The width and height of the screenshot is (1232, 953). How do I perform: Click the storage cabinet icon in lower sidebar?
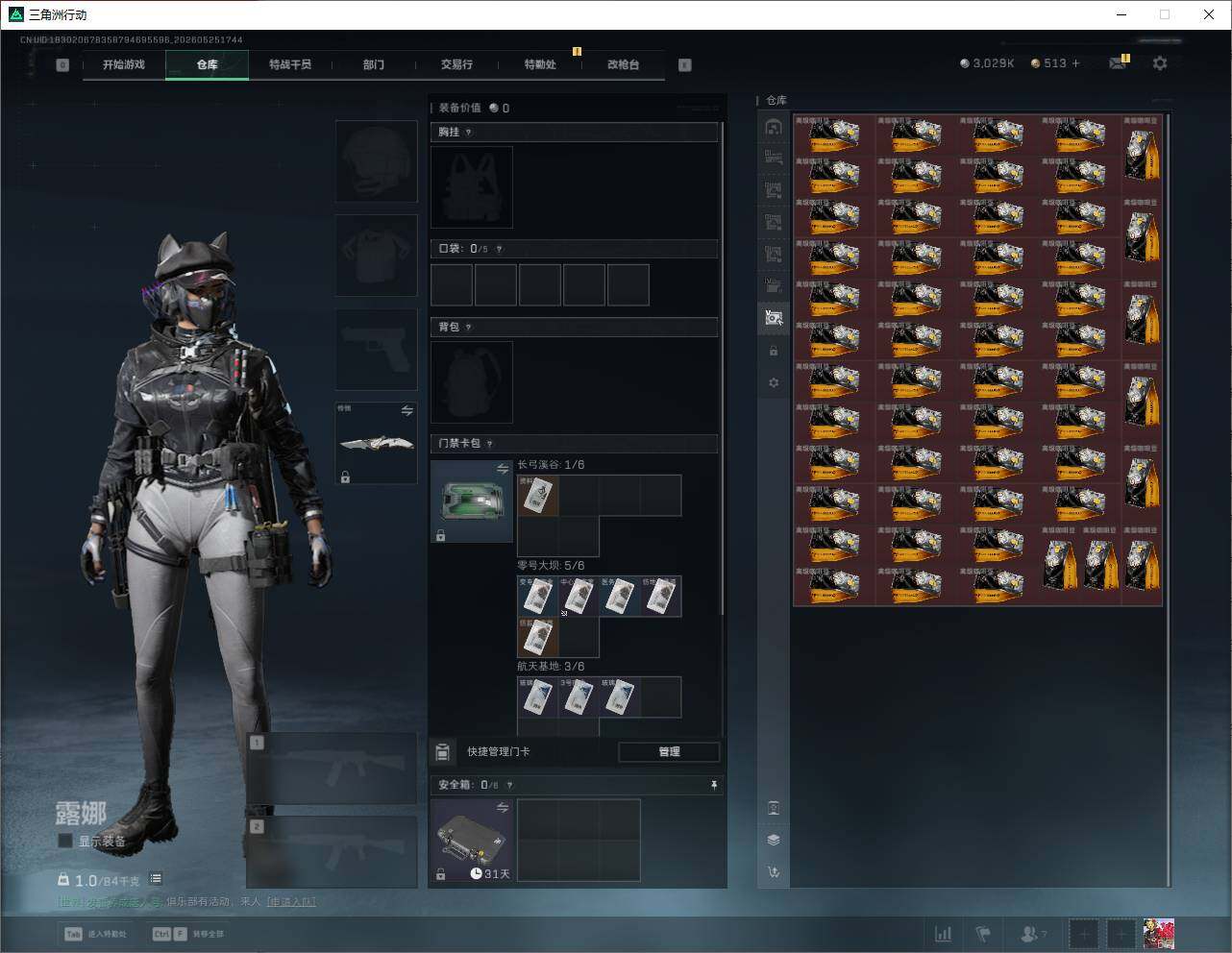774,808
